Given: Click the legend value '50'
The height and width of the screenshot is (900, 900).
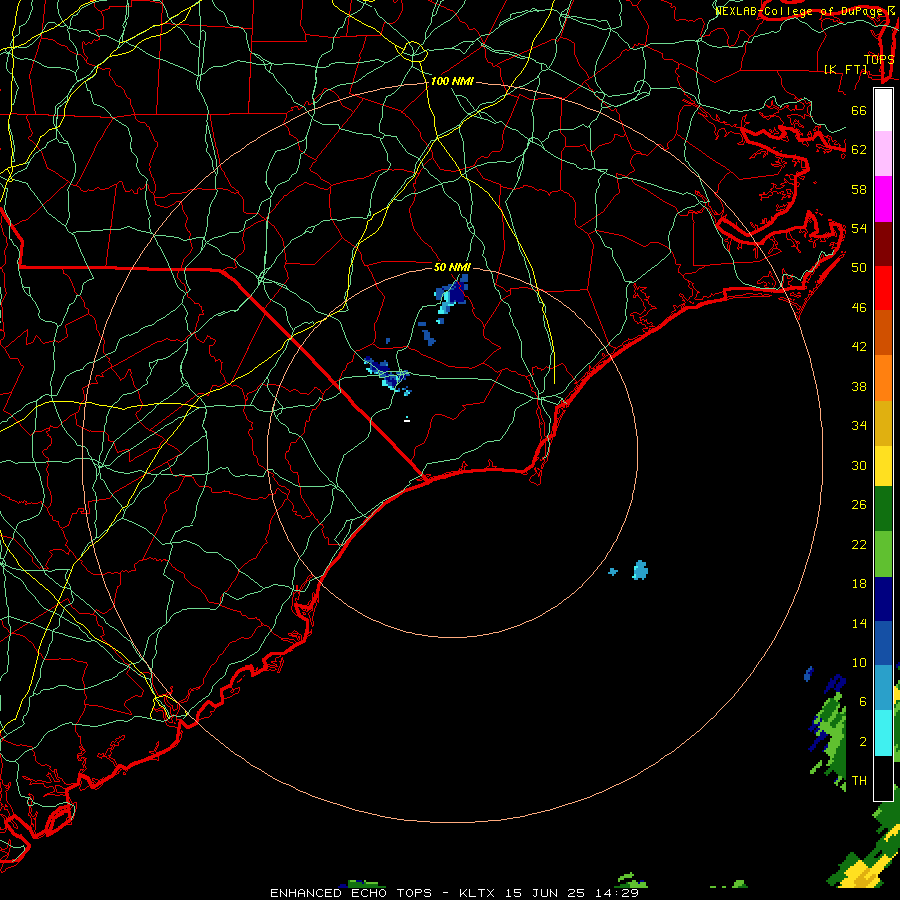Looking at the screenshot, I should pyautogui.click(x=859, y=268).
